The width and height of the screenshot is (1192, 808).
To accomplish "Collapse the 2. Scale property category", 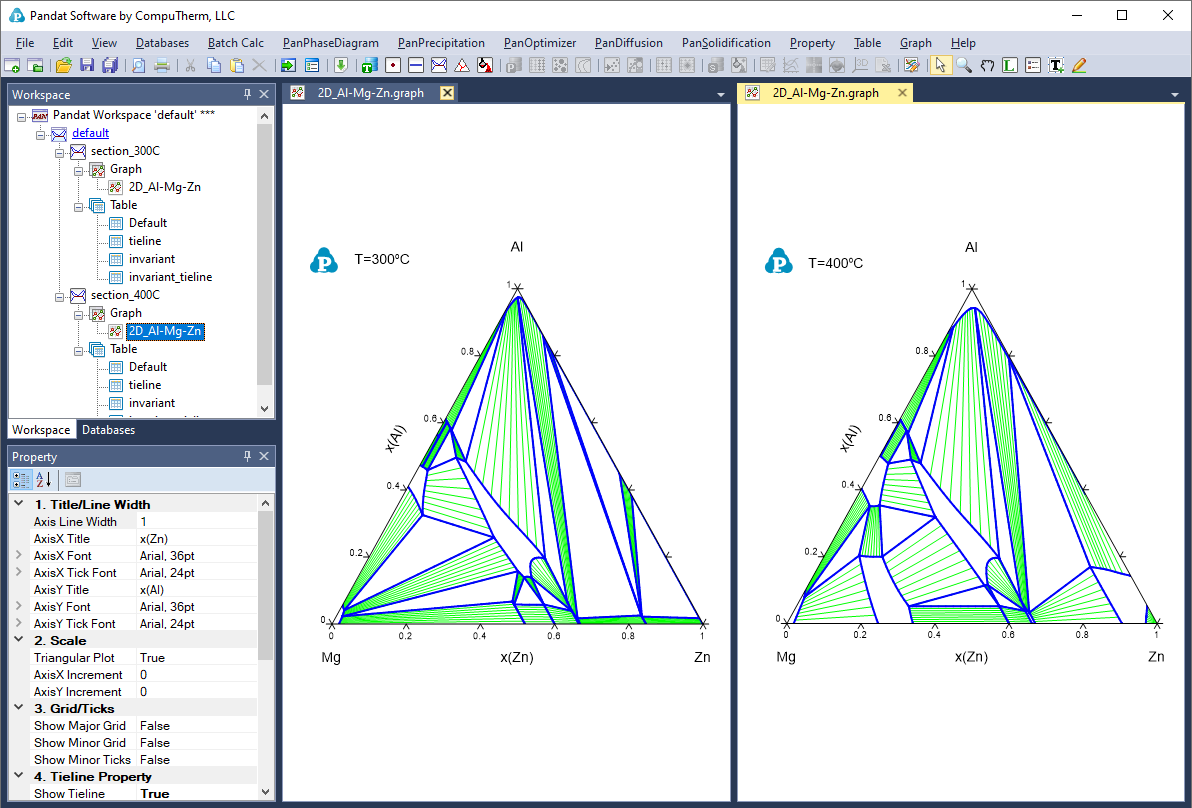I will pos(18,641).
